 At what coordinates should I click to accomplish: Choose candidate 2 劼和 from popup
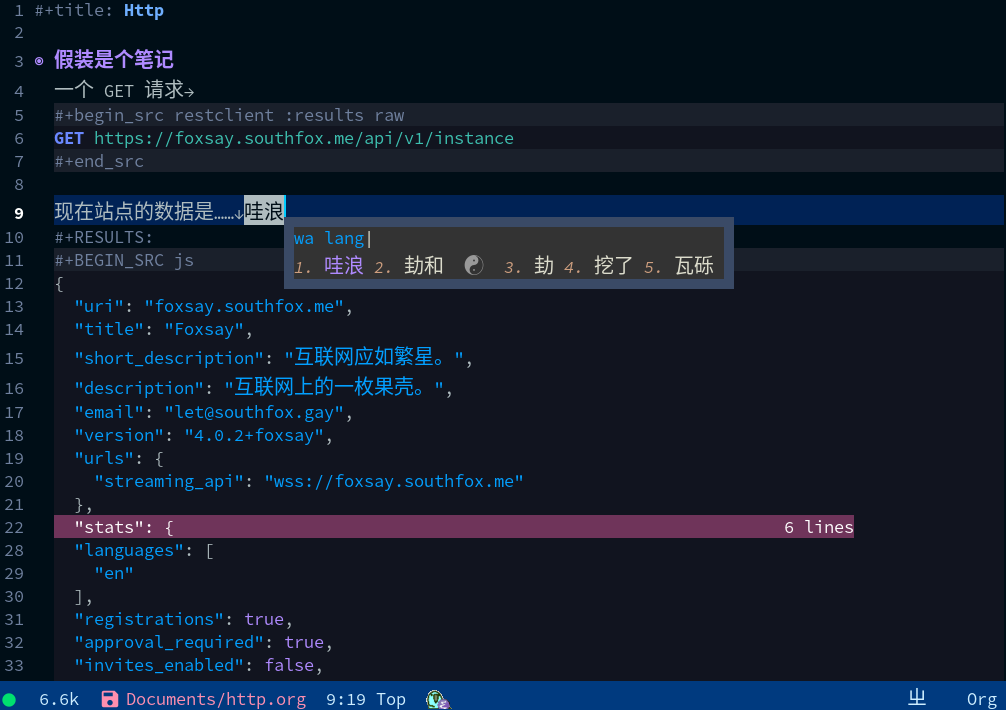[x=423, y=266]
